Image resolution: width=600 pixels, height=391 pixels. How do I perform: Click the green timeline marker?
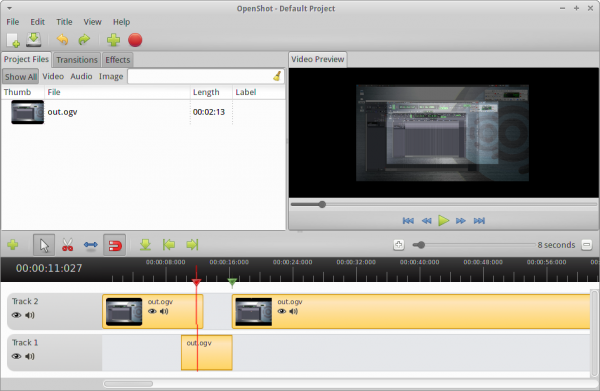232,283
